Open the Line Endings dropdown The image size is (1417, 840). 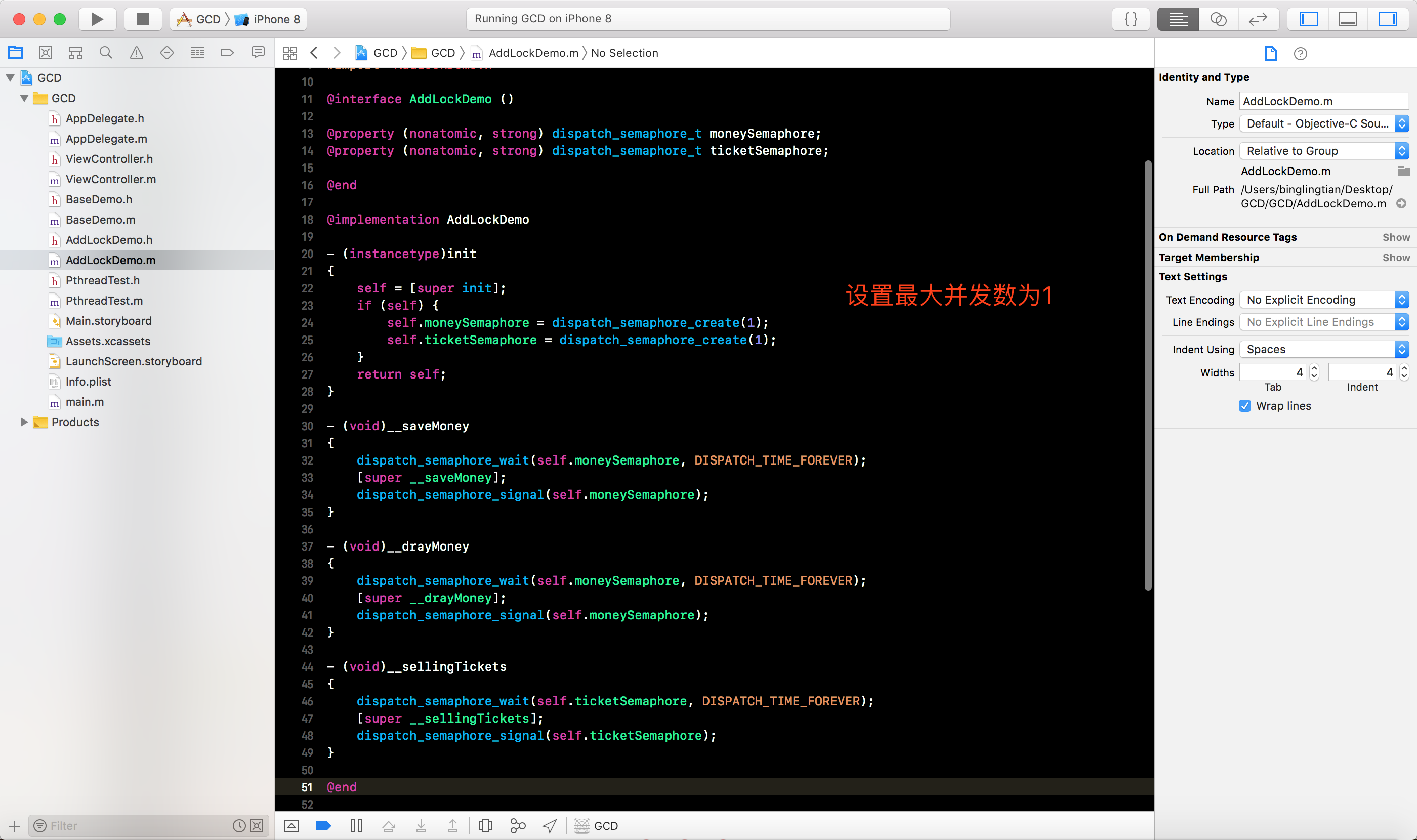tap(1323, 321)
